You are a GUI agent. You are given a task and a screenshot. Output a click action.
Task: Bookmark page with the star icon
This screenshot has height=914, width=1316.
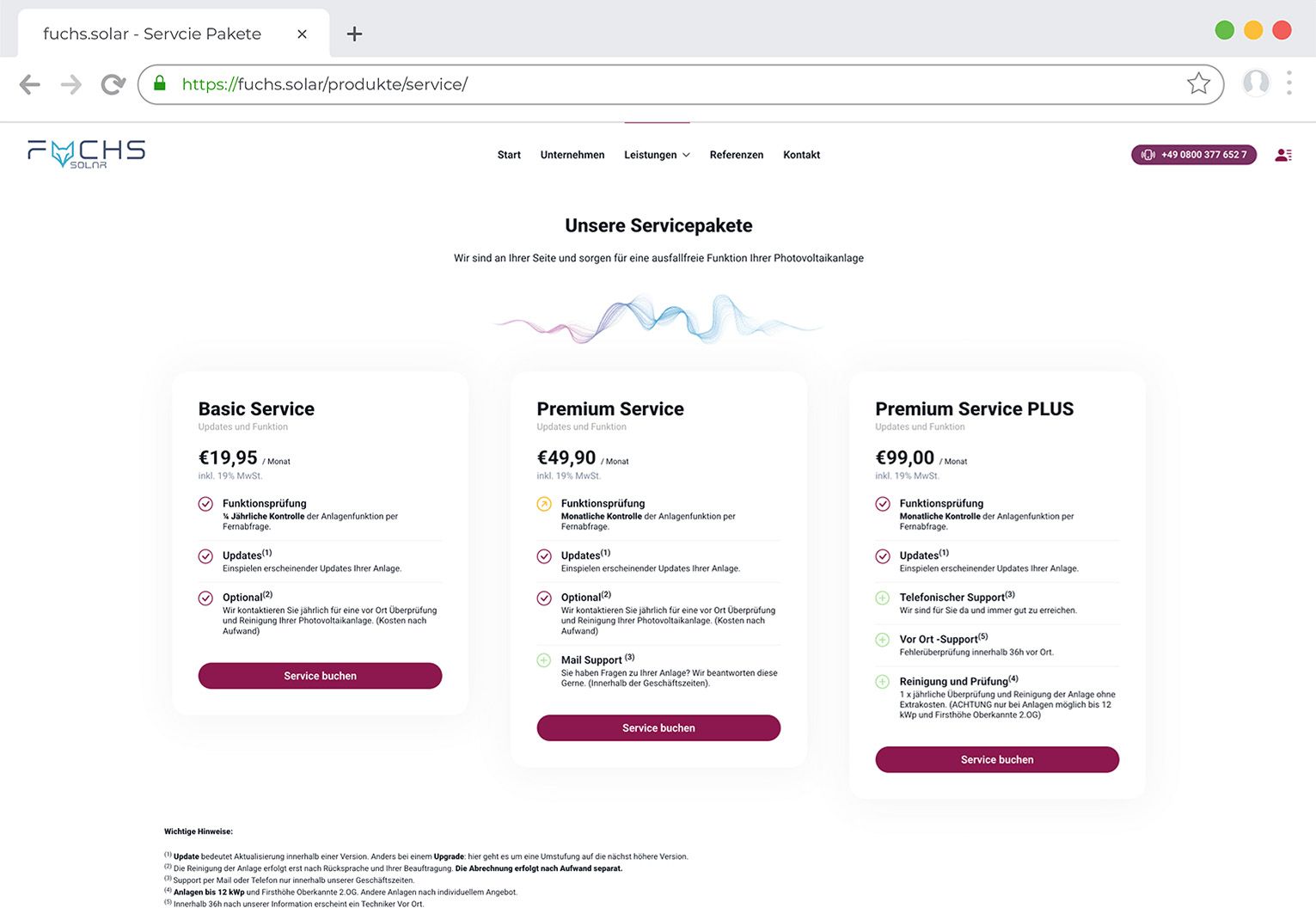[1198, 83]
